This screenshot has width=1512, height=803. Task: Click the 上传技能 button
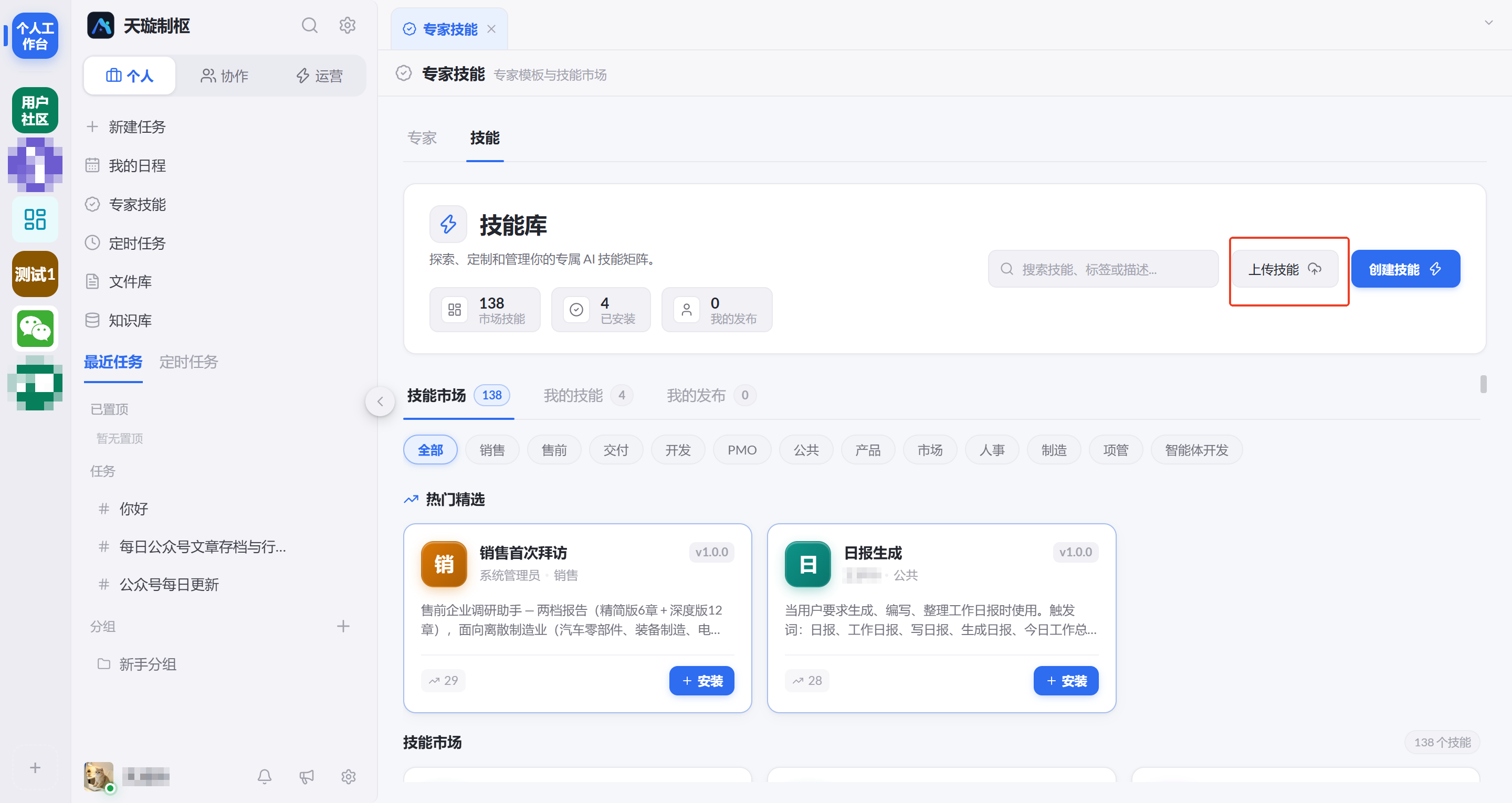point(1284,269)
